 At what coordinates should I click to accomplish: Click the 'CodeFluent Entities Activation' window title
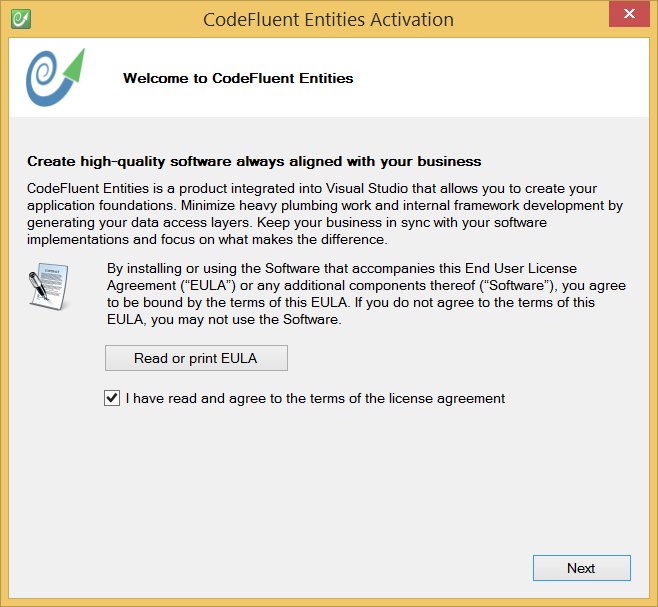pyautogui.click(x=328, y=19)
